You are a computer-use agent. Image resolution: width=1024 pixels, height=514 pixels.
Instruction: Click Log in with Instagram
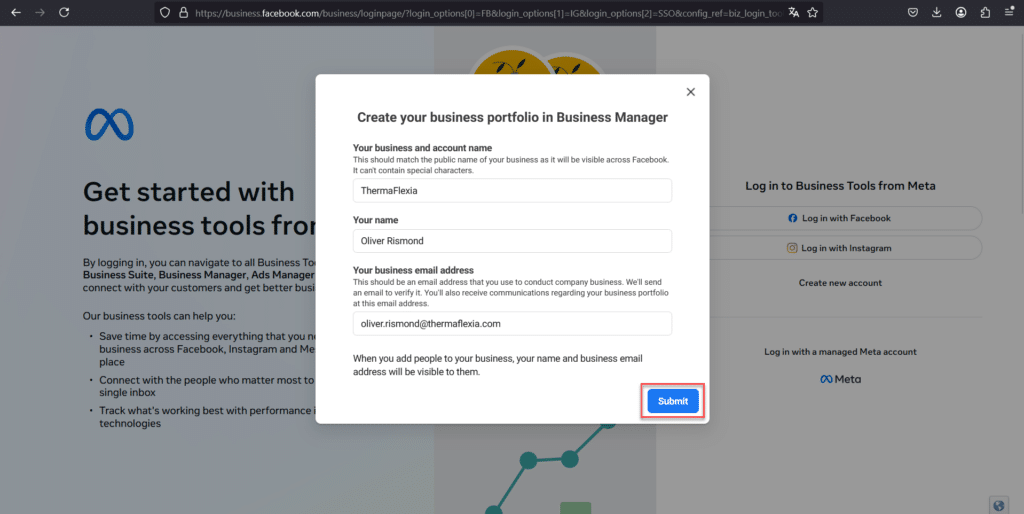click(840, 248)
